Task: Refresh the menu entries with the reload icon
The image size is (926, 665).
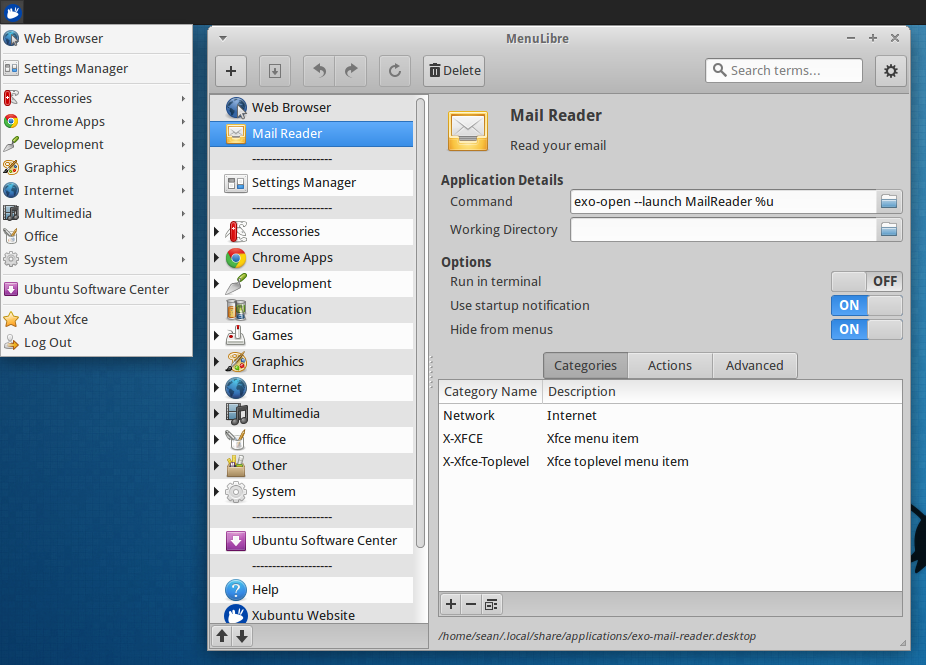Action: 395,71
